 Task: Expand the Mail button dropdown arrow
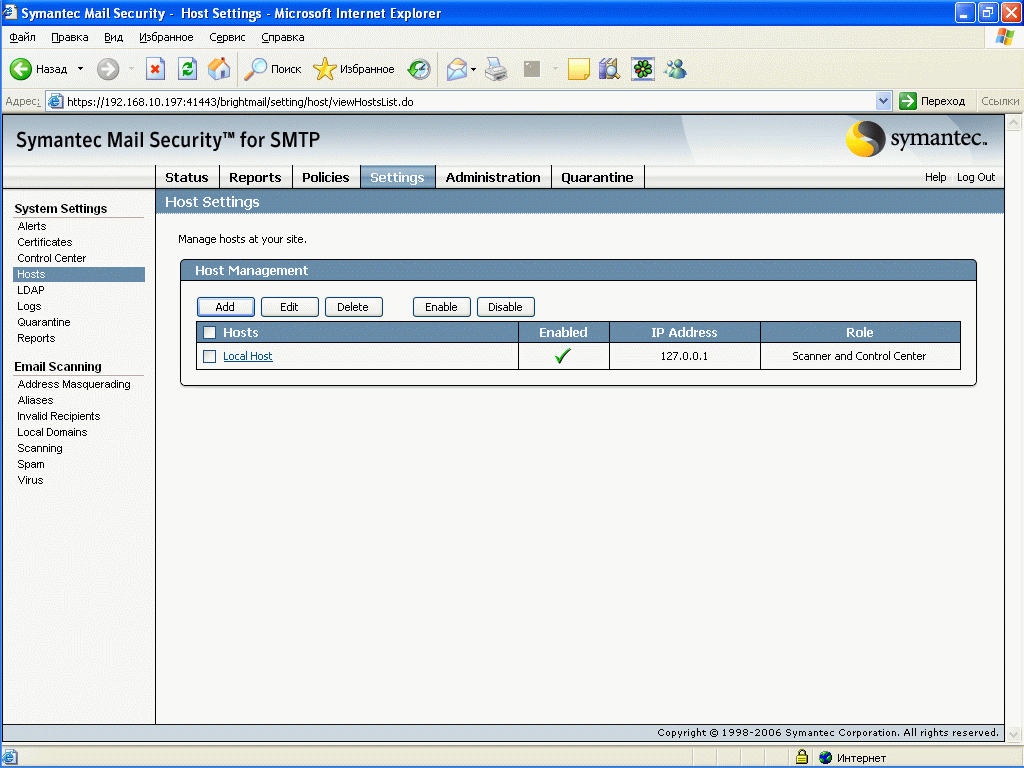click(x=473, y=69)
